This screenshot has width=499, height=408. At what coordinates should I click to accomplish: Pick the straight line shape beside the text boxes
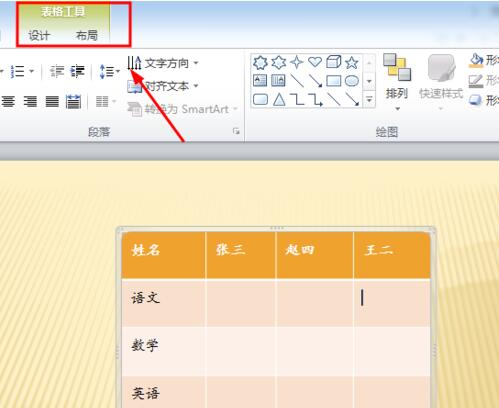[297, 80]
